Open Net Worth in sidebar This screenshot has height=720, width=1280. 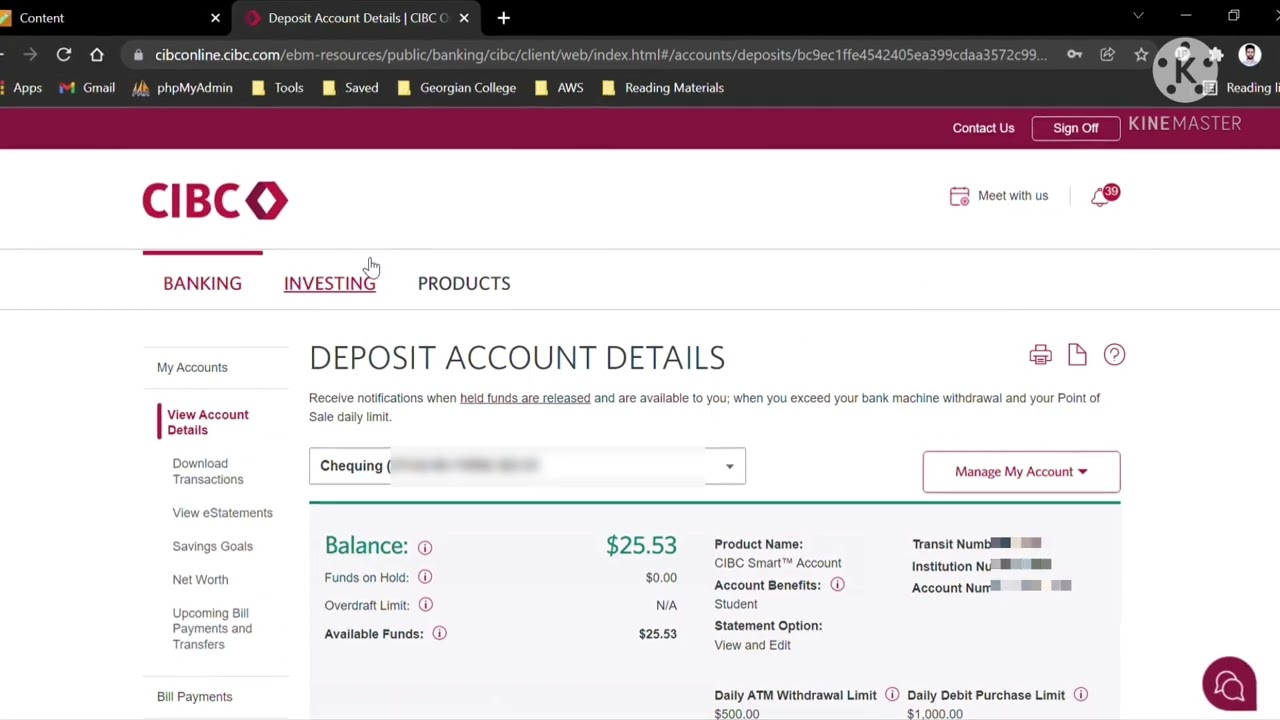tap(200, 580)
